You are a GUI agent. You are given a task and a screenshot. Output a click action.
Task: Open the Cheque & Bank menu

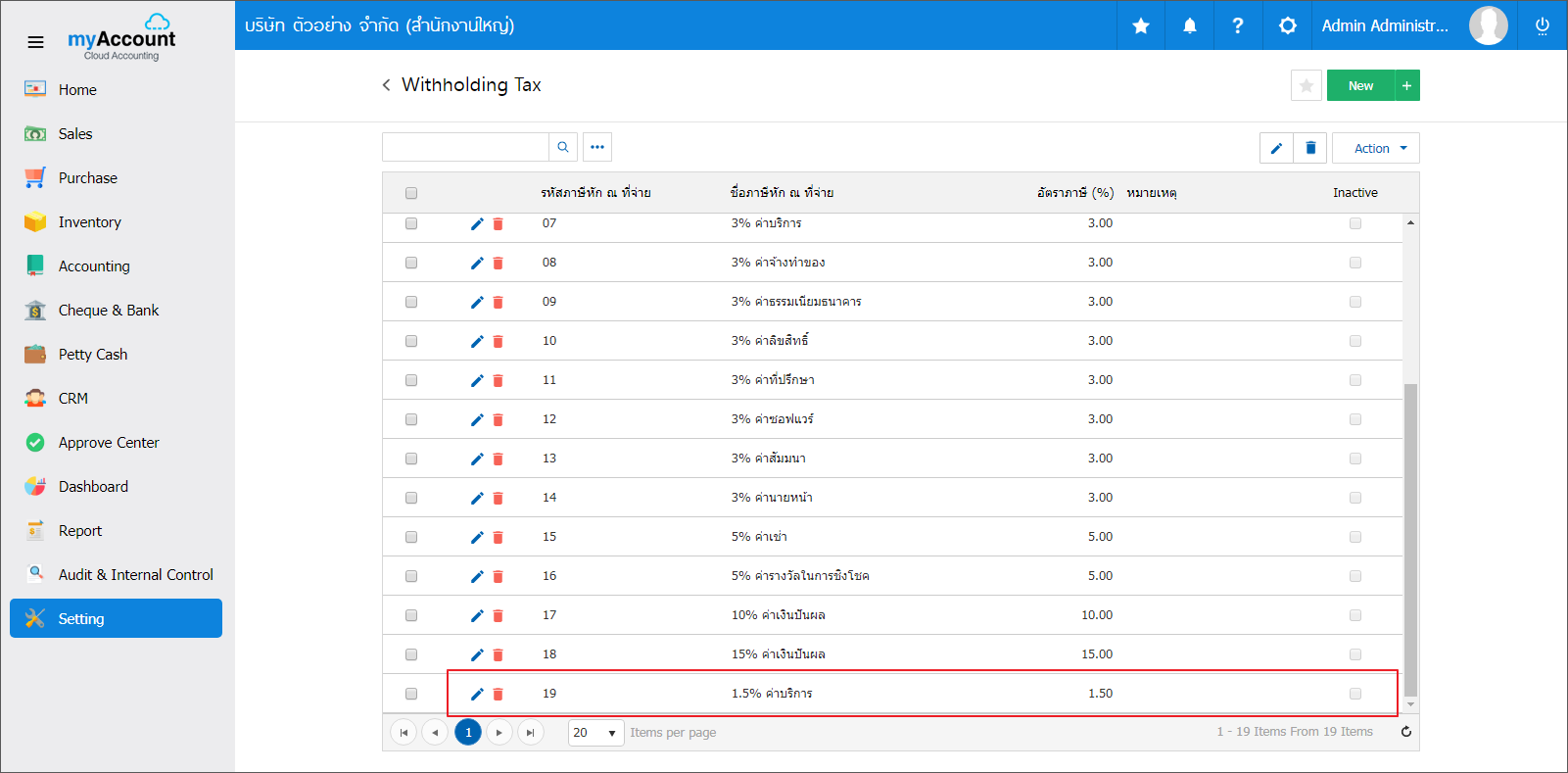click(x=118, y=310)
